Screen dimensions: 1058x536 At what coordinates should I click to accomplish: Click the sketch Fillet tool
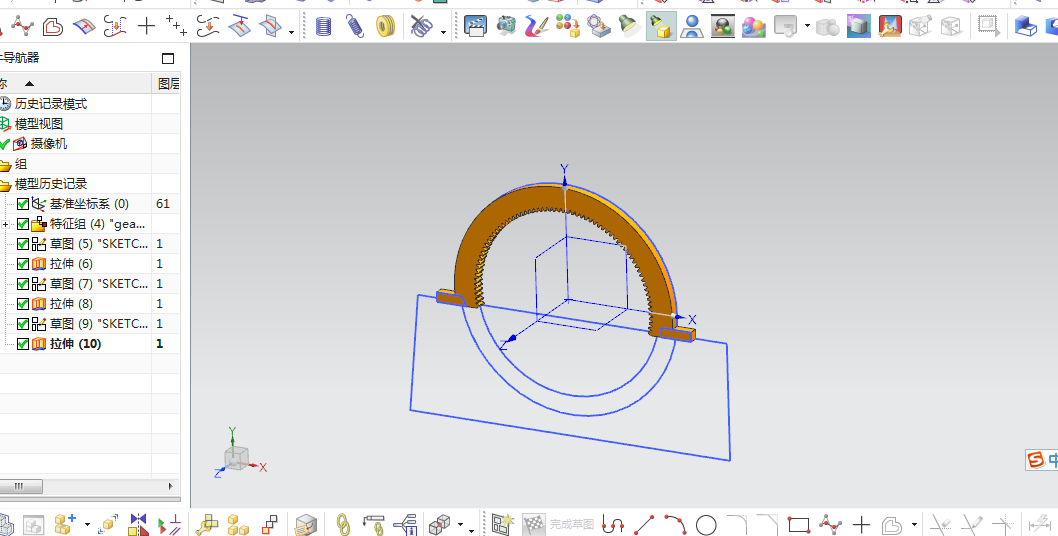coord(737,524)
